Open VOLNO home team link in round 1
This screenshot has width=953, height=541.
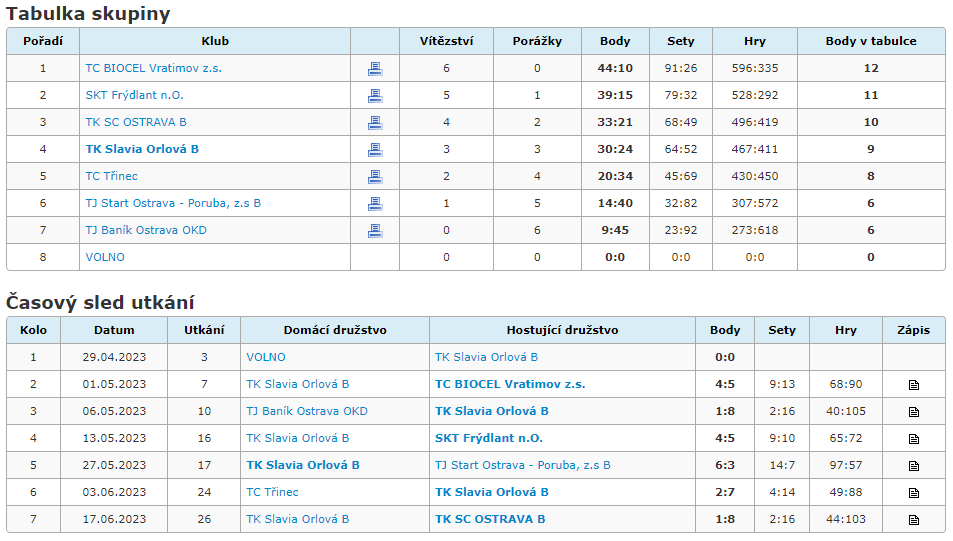point(266,357)
